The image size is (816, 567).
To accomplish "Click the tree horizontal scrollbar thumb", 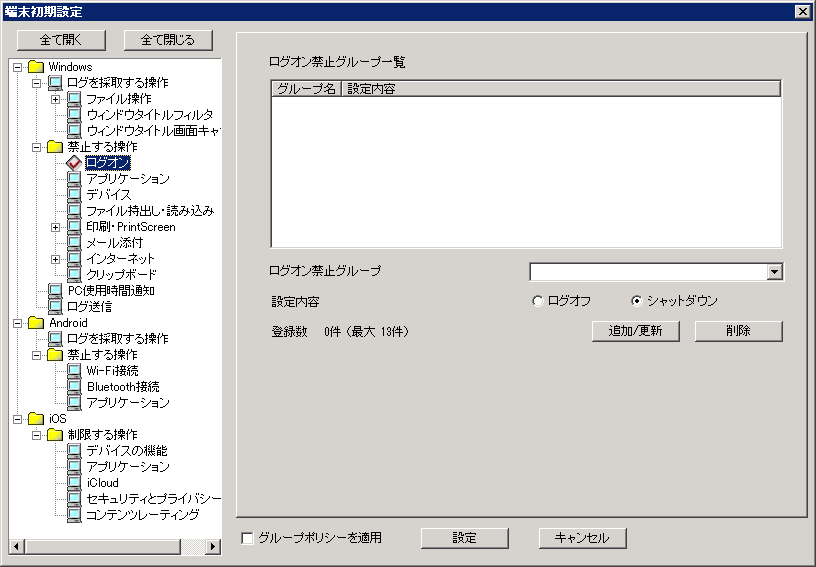I will click(x=103, y=546).
